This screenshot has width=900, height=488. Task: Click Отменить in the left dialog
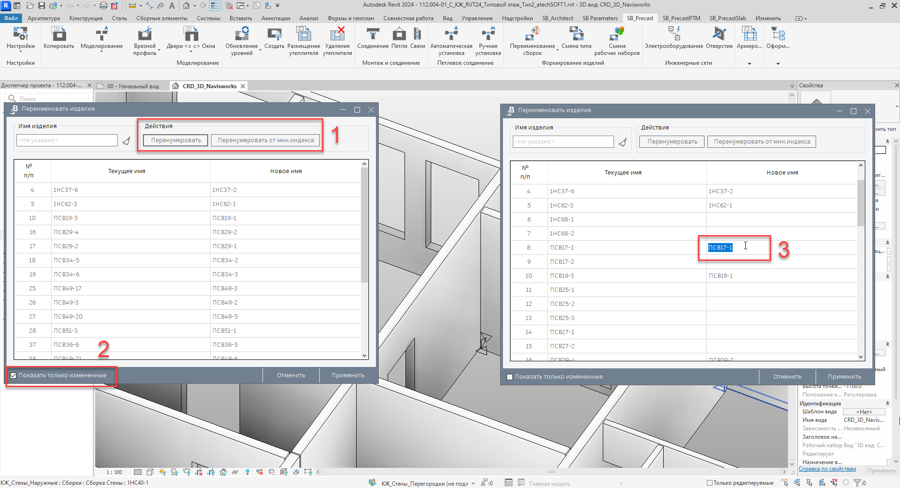point(291,375)
